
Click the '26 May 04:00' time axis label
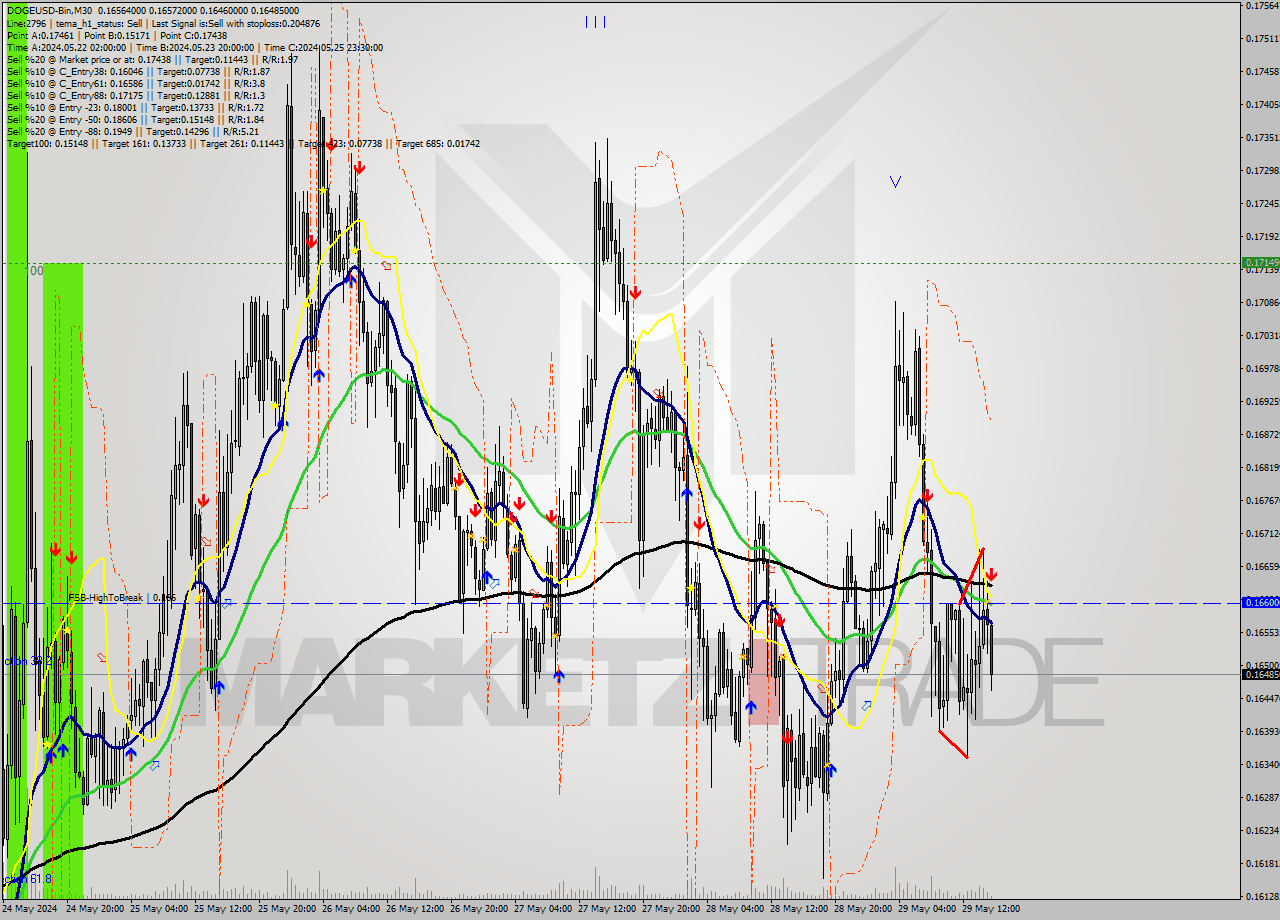coord(352,909)
